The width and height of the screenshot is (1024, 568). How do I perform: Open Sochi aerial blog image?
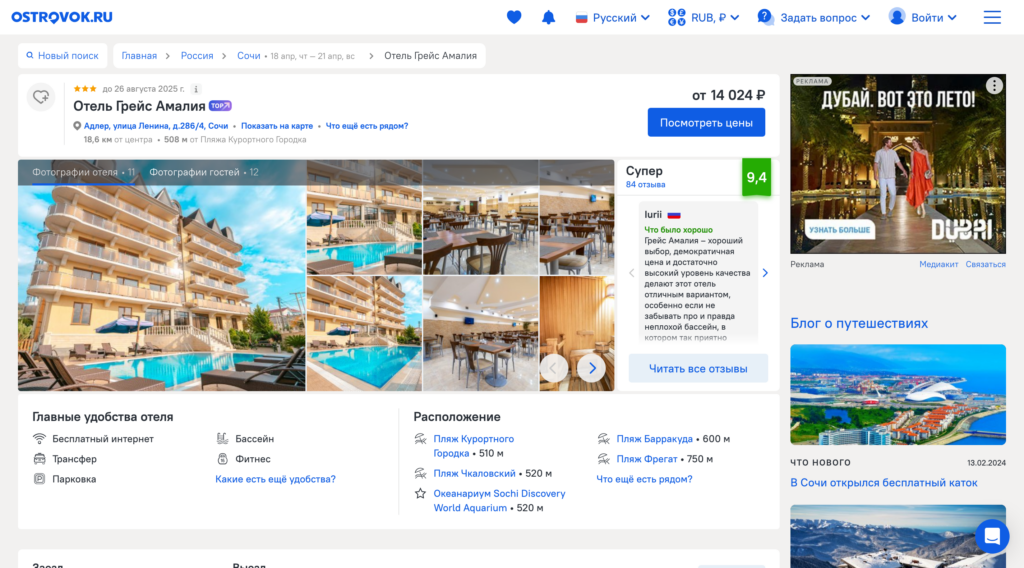coord(898,395)
